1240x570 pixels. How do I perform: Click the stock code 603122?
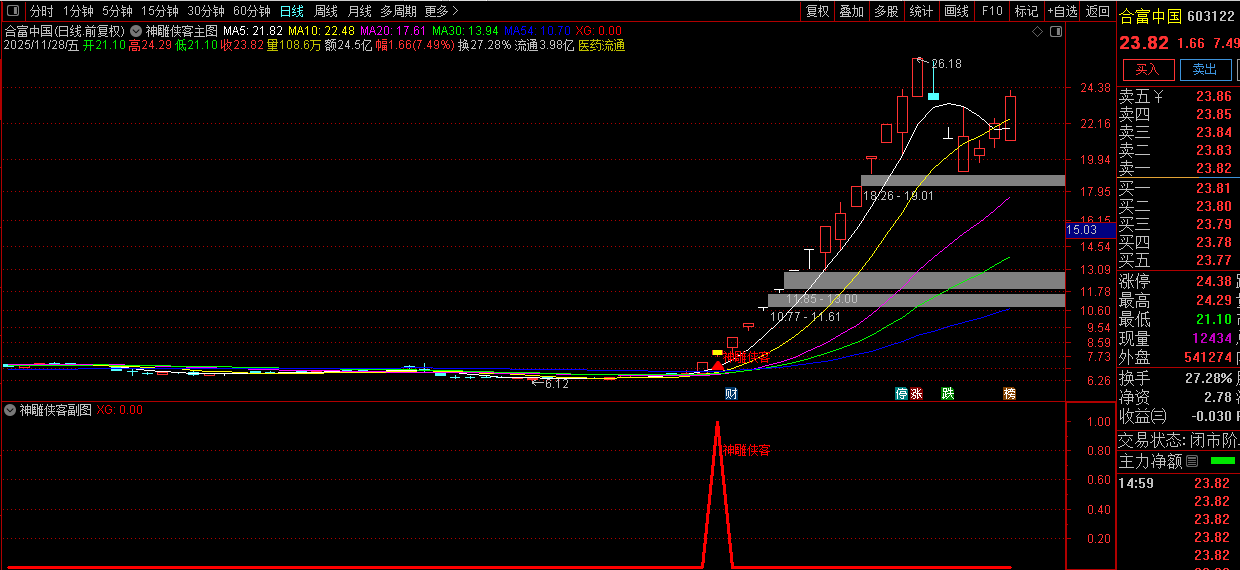(x=1211, y=16)
